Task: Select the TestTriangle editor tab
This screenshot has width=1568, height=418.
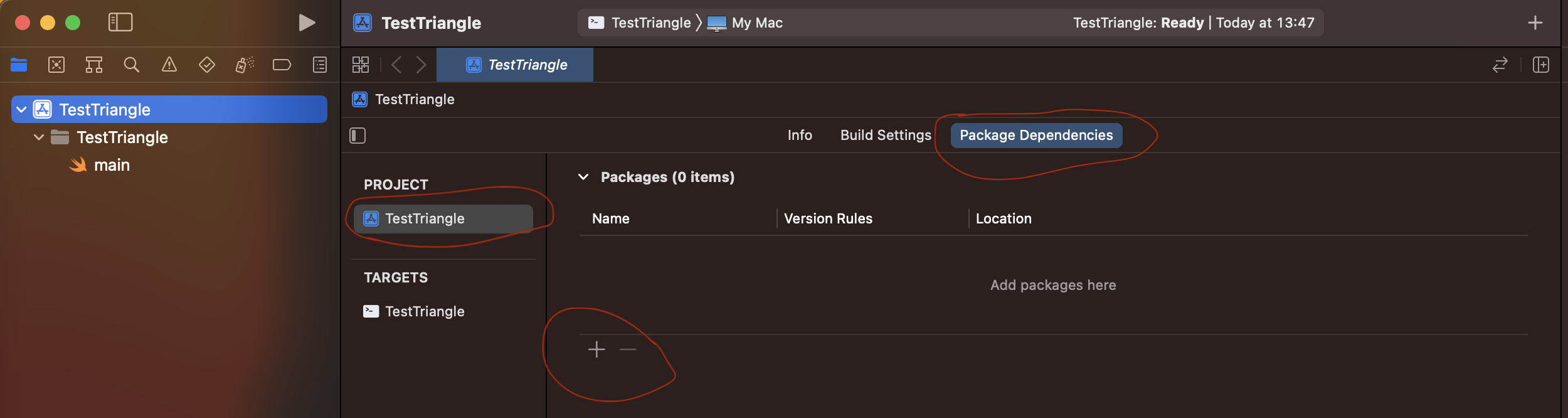Action: (515, 65)
